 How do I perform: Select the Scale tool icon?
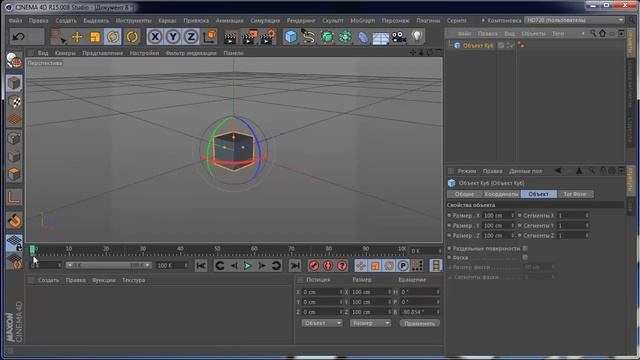95,37
